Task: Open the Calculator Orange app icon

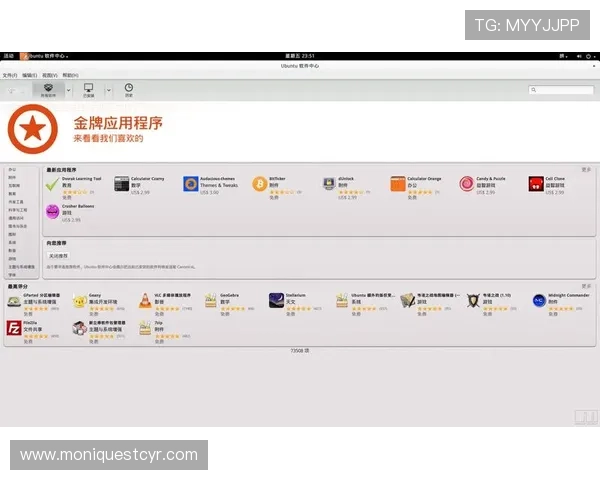Action: tap(398, 184)
